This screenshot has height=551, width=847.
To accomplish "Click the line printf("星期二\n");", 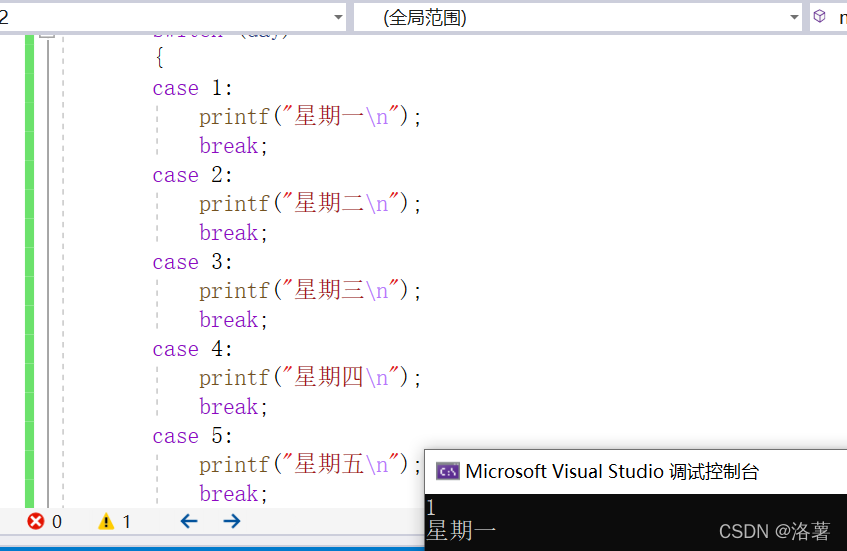I will 310,204.
